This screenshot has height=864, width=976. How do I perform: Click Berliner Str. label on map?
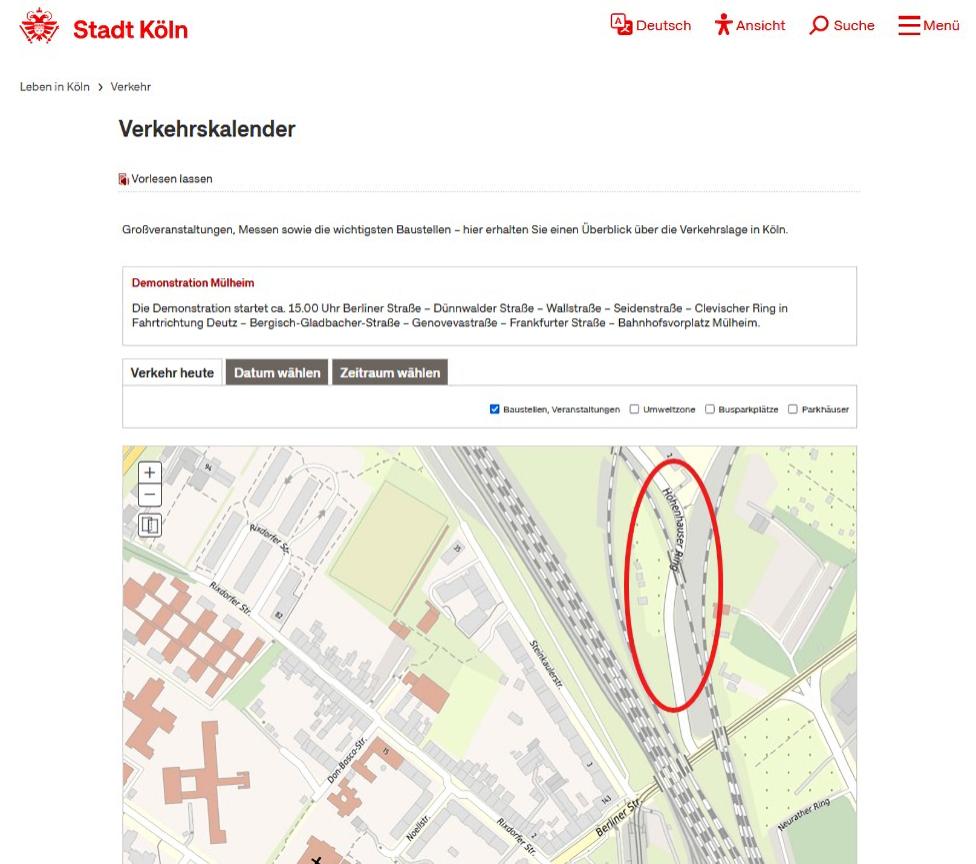[x=618, y=818]
